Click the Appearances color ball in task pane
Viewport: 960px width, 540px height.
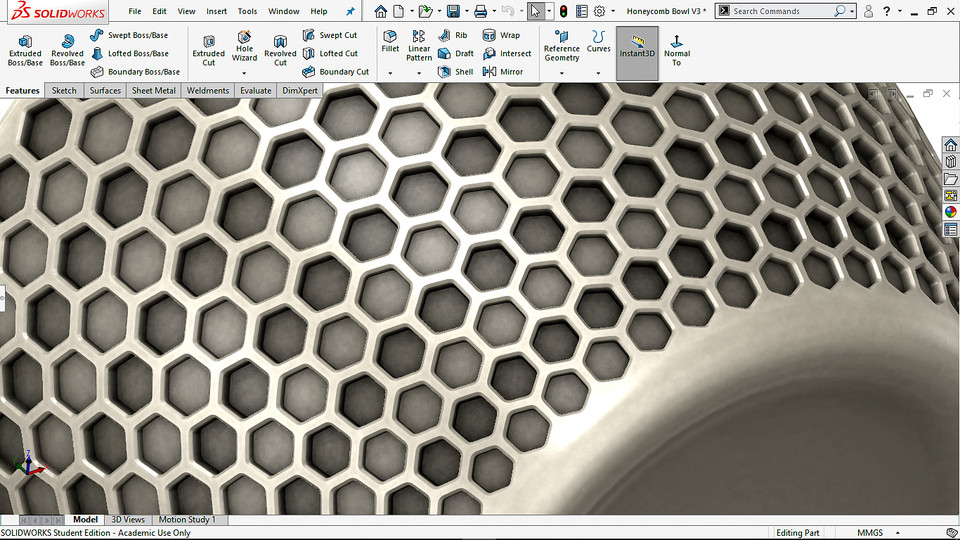click(x=950, y=212)
